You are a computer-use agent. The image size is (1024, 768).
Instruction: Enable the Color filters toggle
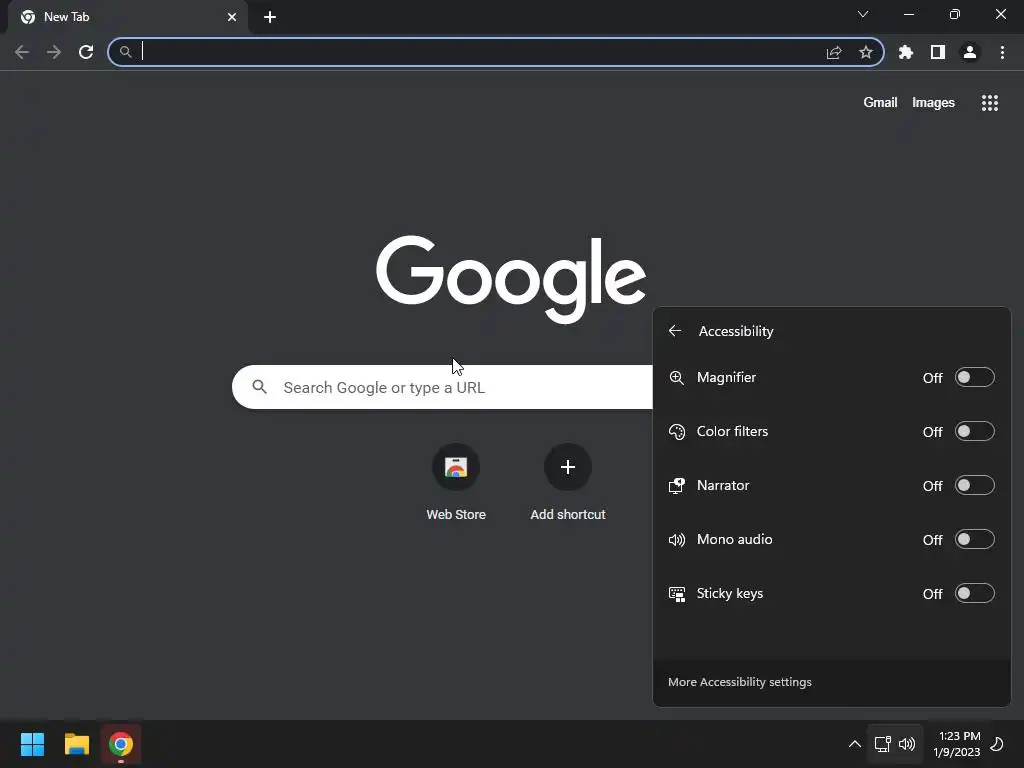click(974, 432)
